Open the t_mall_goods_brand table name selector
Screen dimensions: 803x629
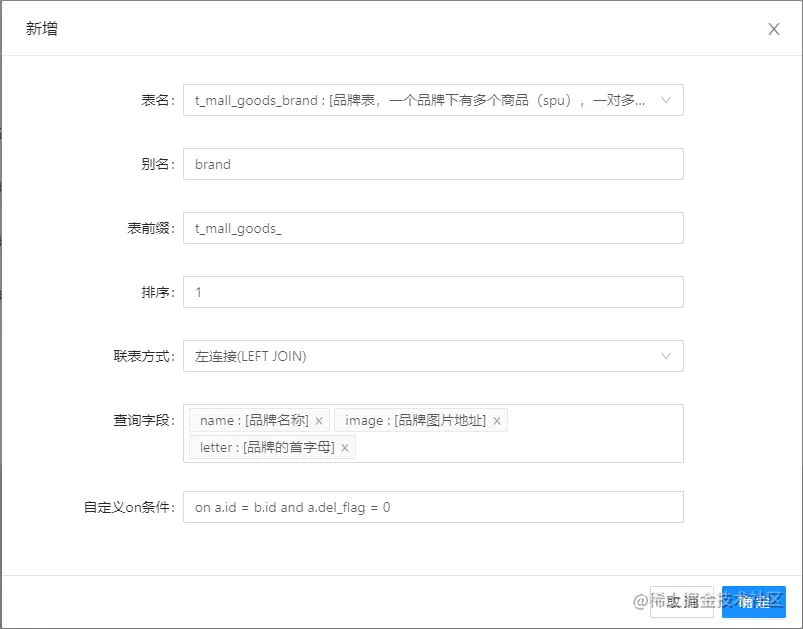[433, 100]
